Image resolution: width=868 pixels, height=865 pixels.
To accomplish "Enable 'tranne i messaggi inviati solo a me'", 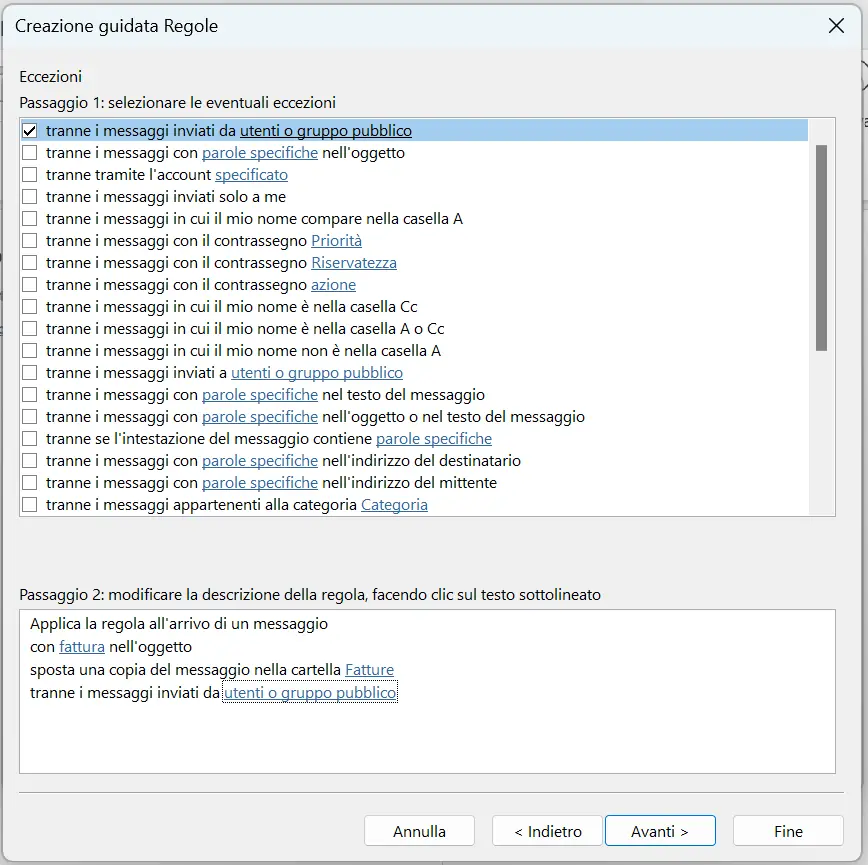I will point(28,196).
